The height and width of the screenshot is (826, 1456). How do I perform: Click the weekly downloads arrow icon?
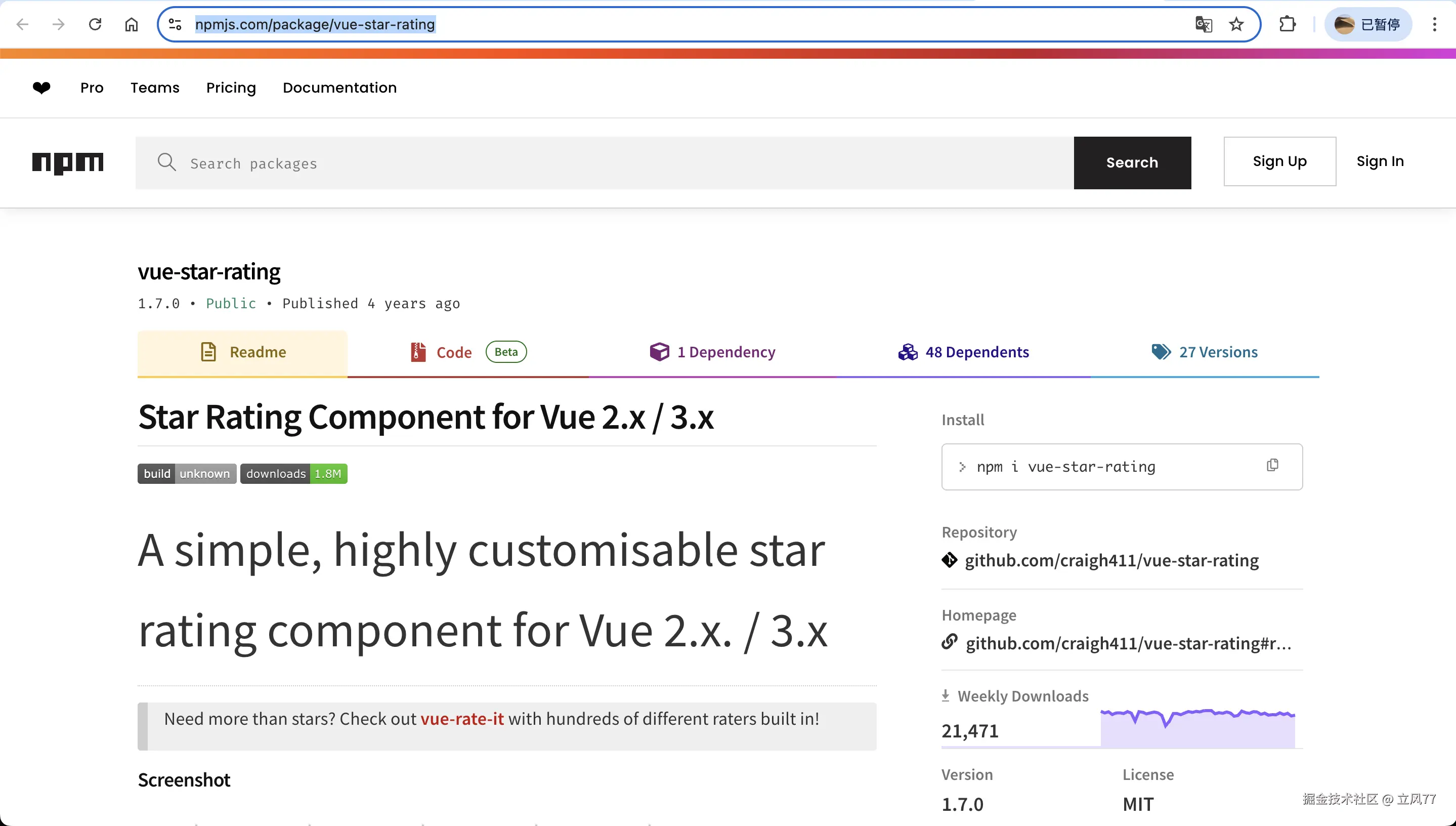(945, 695)
